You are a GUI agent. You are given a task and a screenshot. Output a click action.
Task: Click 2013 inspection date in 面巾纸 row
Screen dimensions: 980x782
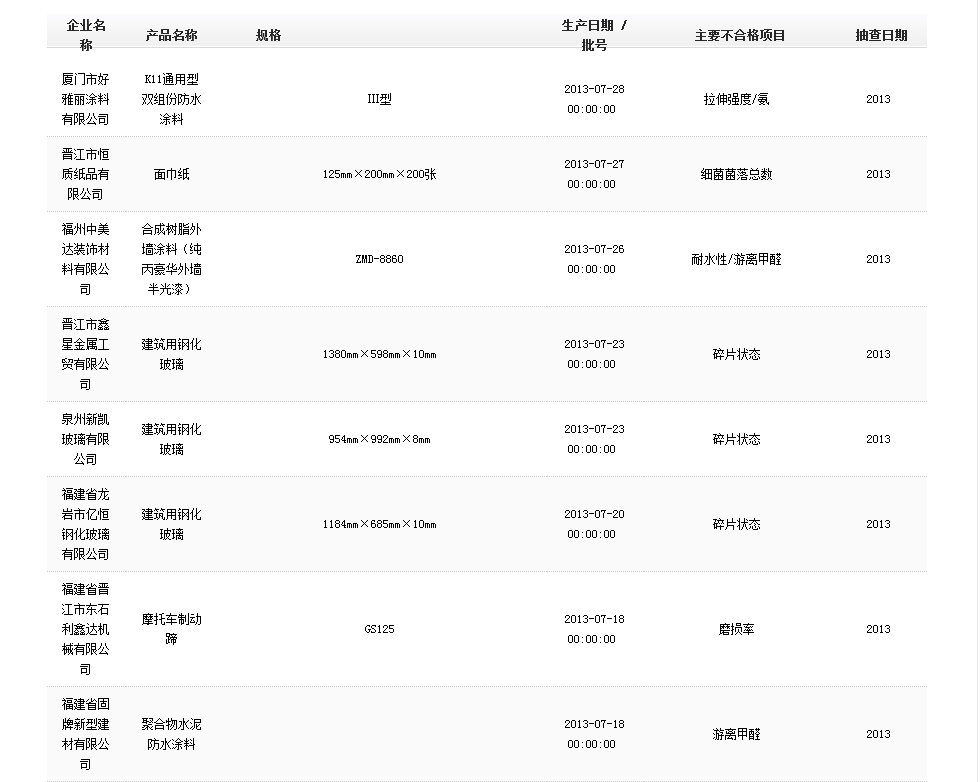tap(878, 174)
